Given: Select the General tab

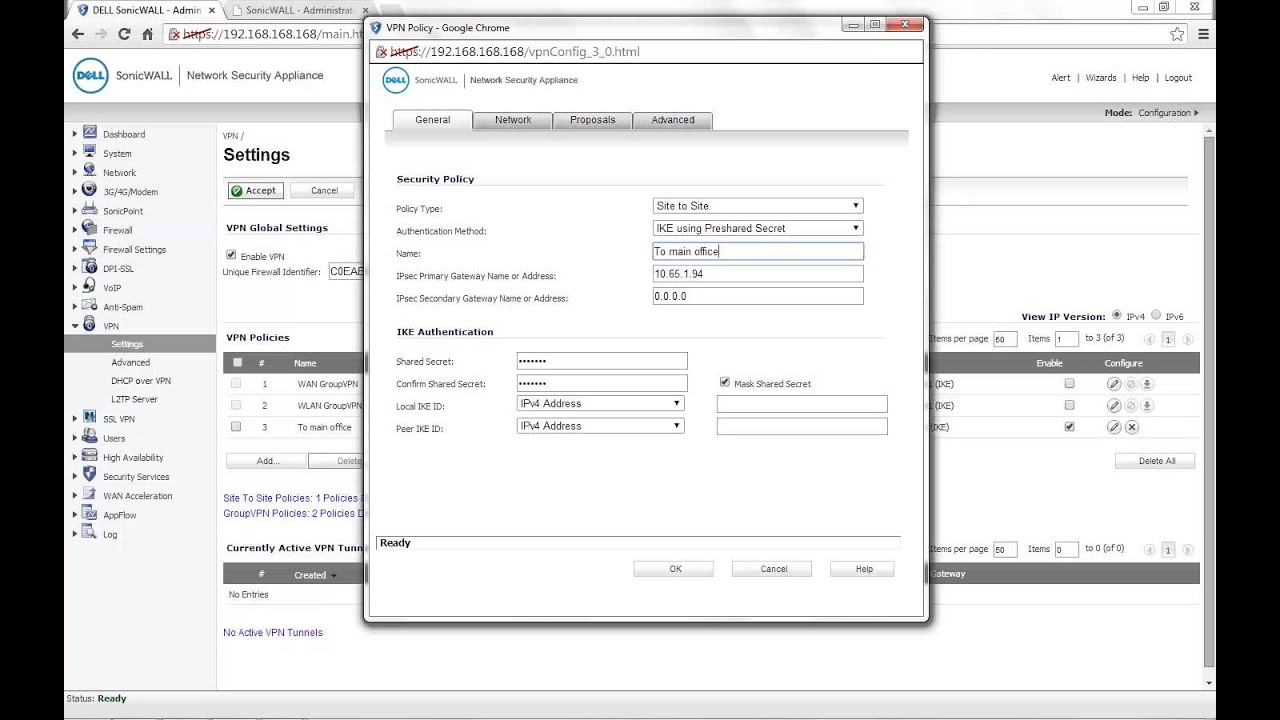Looking at the screenshot, I should (432, 120).
